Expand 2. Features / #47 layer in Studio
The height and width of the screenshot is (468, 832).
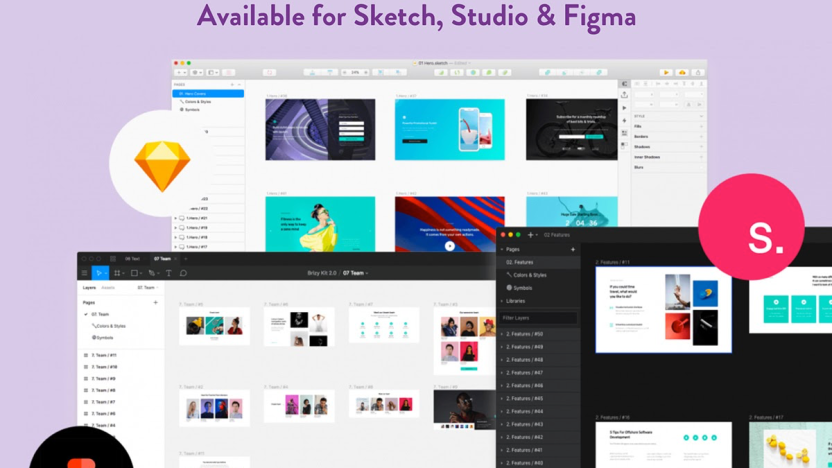tap(502, 373)
